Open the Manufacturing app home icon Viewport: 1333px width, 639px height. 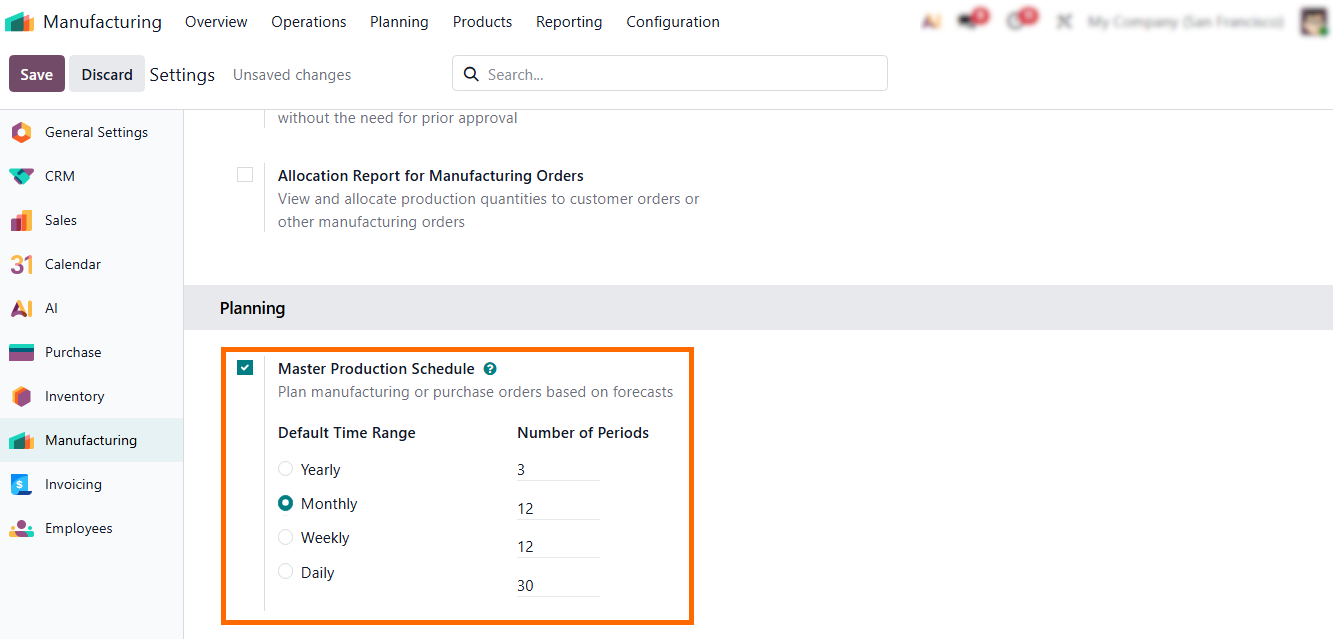(19, 21)
